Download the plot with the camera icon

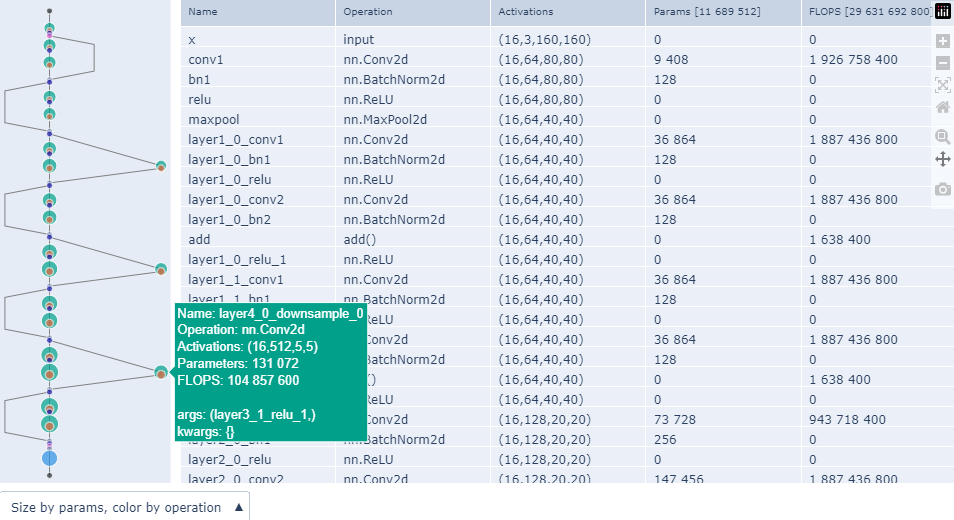coord(942,189)
